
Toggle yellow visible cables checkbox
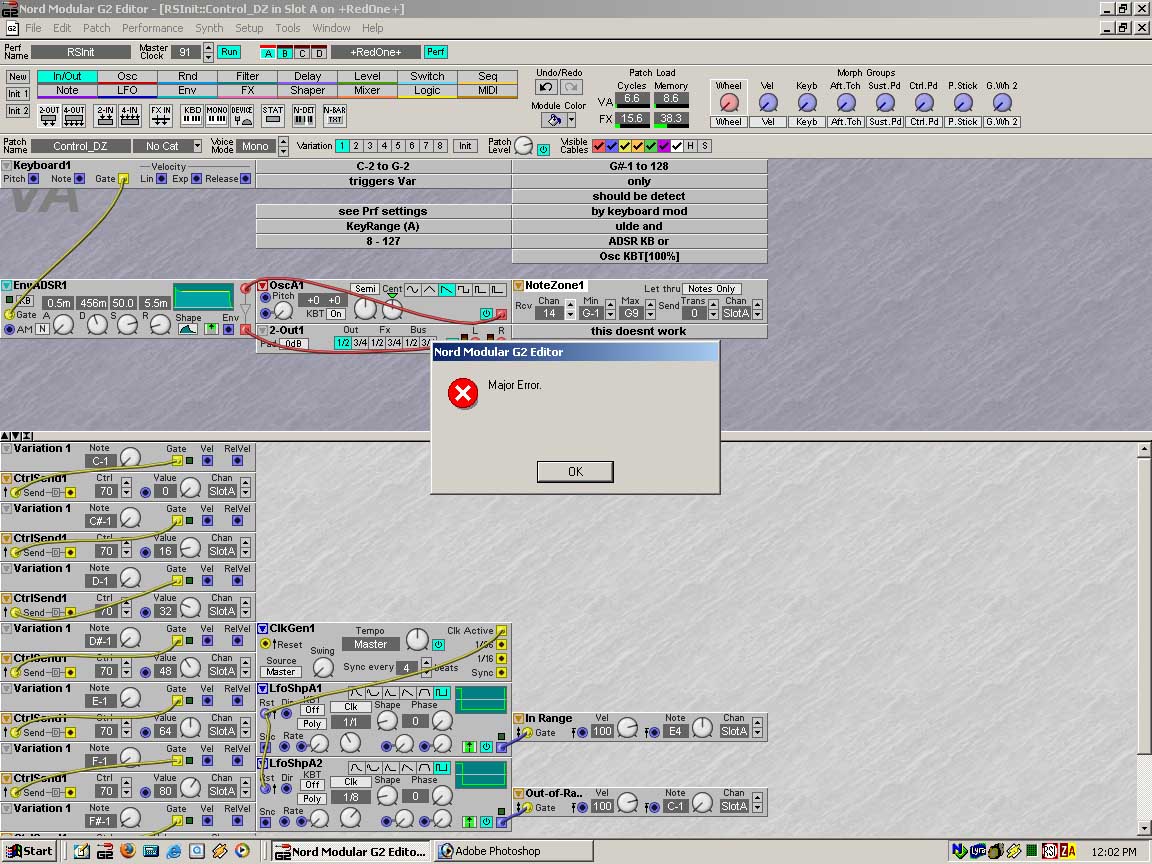click(x=625, y=146)
